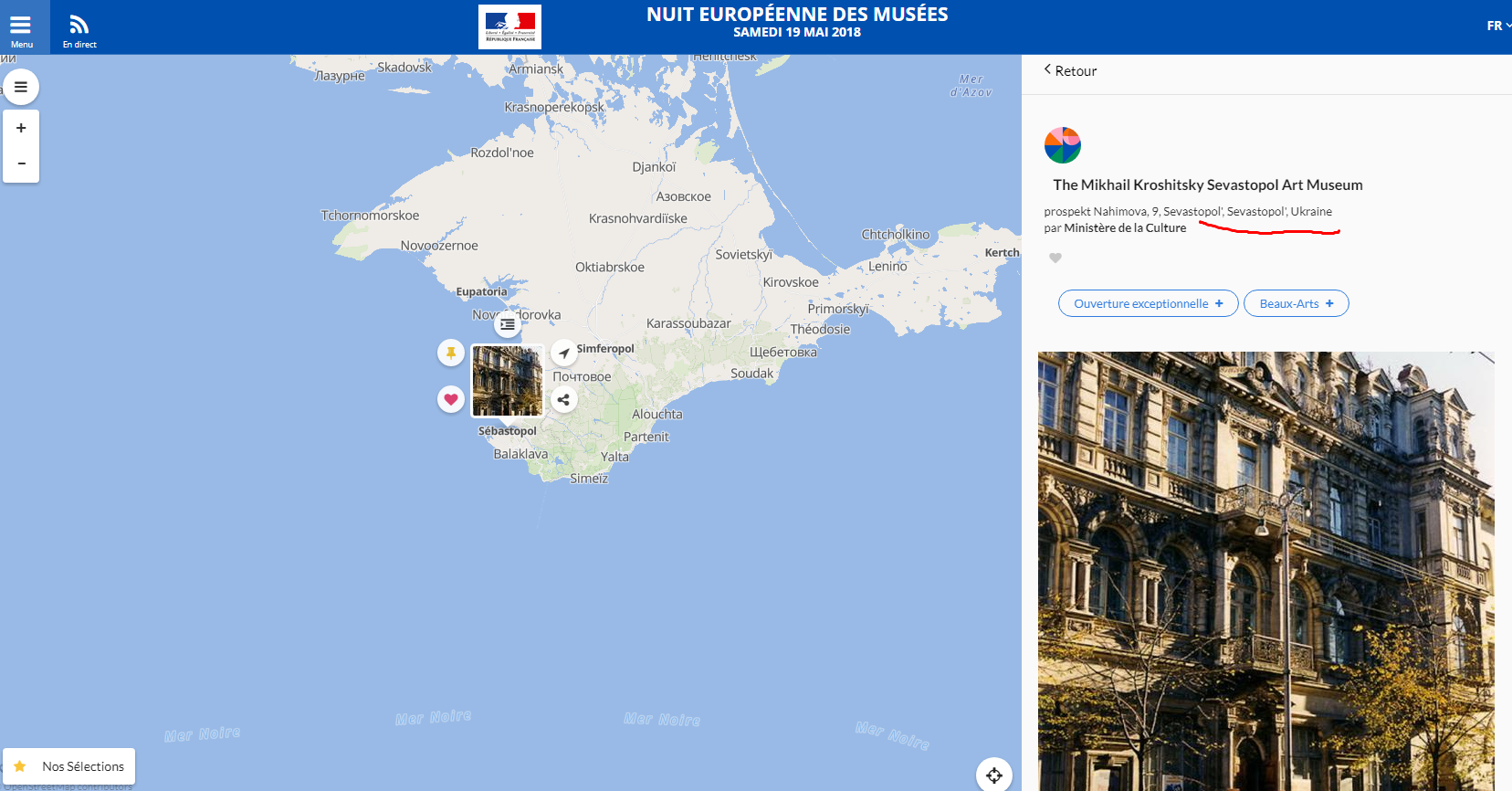Zoom in on the map

(21, 128)
